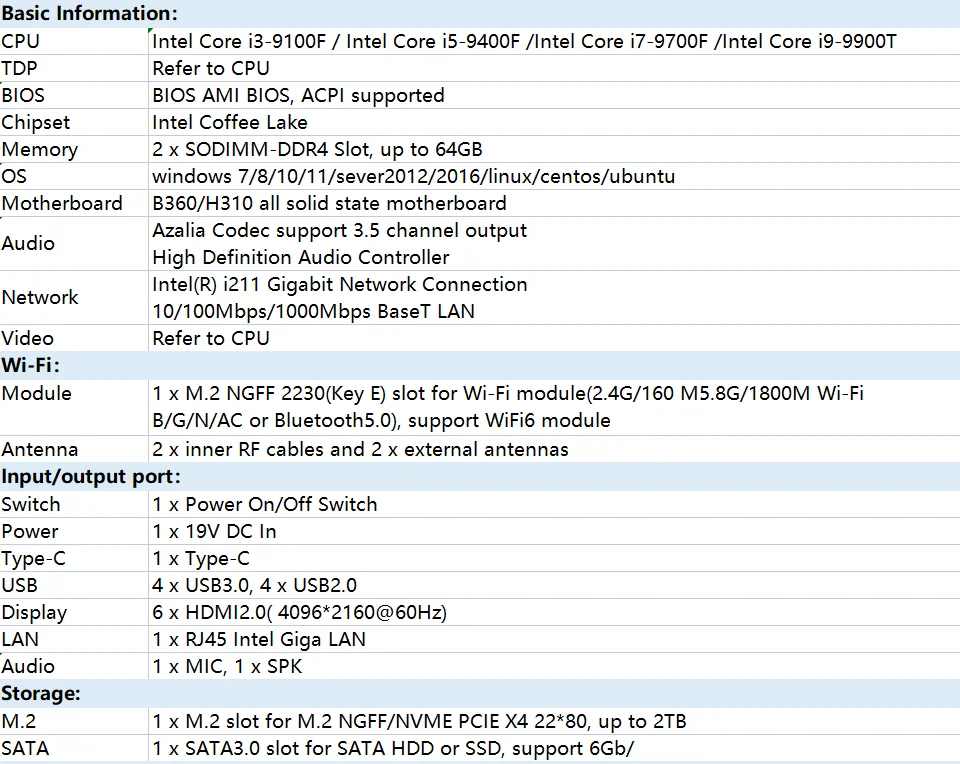Image resolution: width=960 pixels, height=764 pixels.
Task: Select 'Intel(R) i211 Gigabit Network Connection' line
Action: point(340,285)
